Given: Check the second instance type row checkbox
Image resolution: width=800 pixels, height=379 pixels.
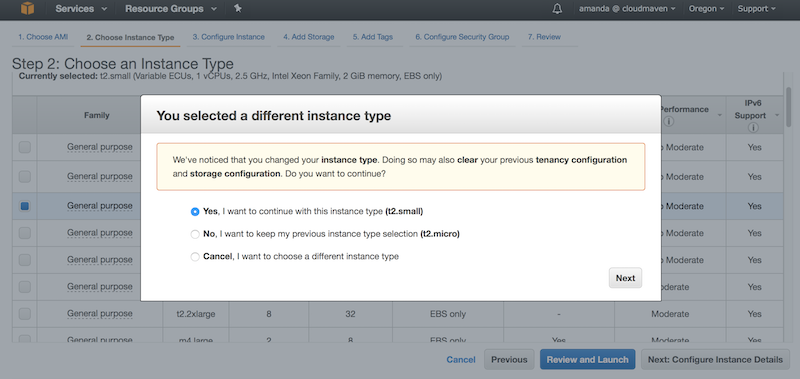Looking at the screenshot, I should (x=24, y=176).
